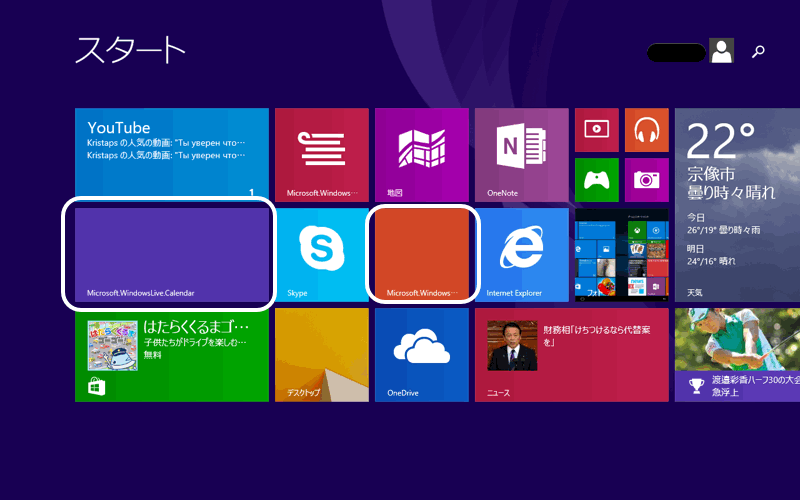The height and width of the screenshot is (500, 800).
Task: Open the green Xbox controller Games tile
Action: pos(596,180)
